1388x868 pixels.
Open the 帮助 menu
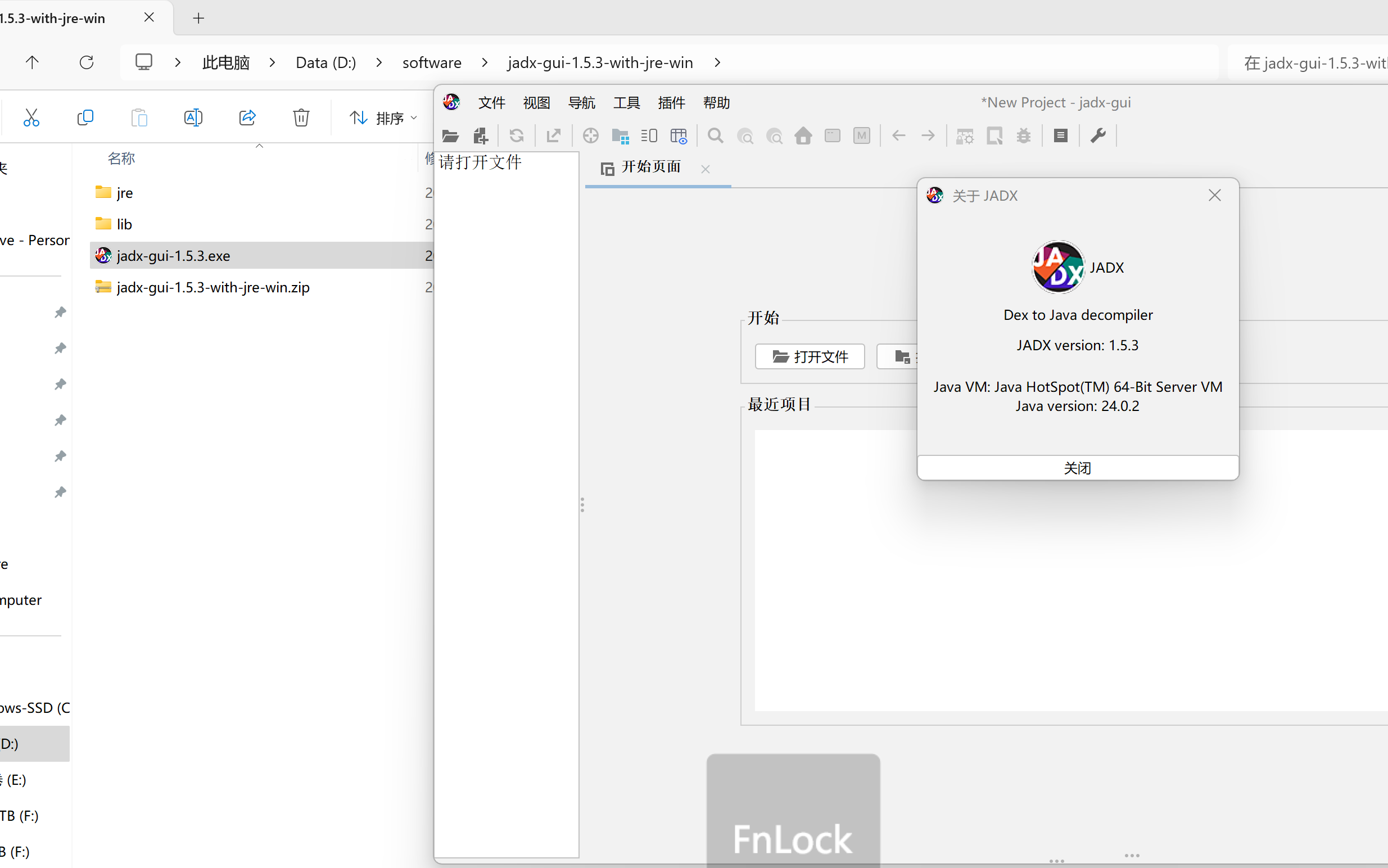click(x=716, y=103)
